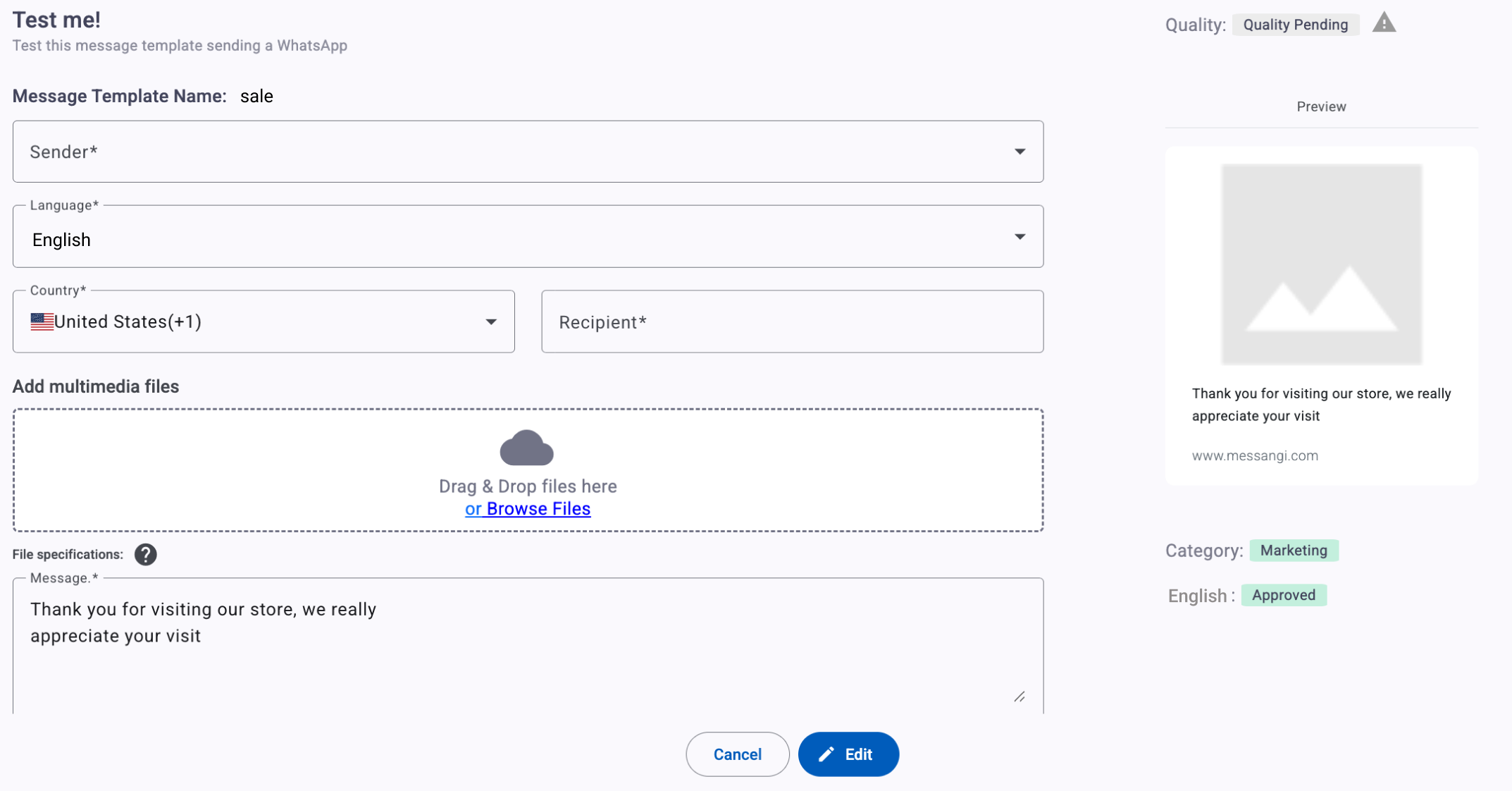Click the template name 'sale'
Screen dimensions: 1512x791
coord(256,97)
